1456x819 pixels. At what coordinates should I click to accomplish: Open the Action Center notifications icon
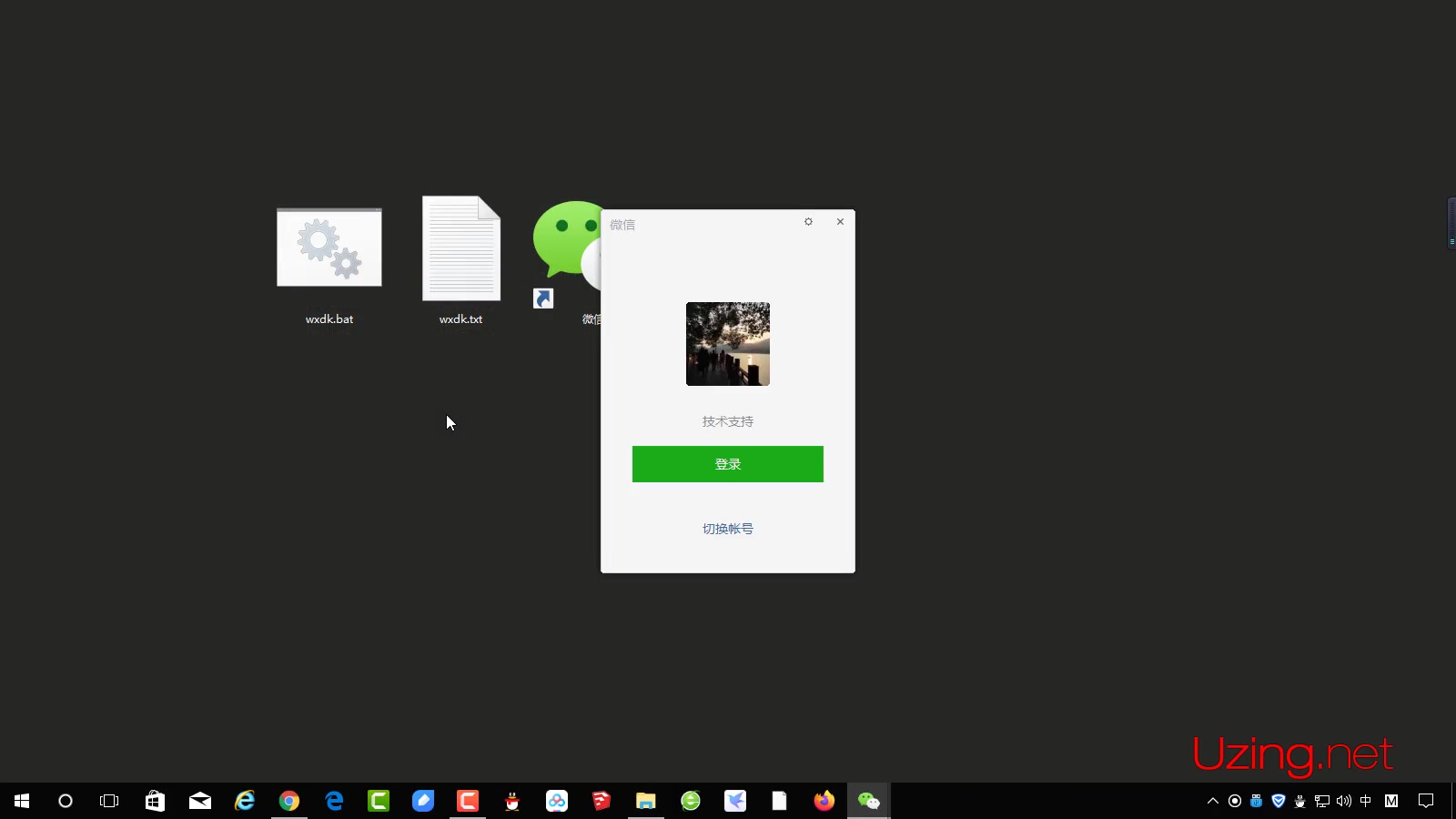click(1426, 801)
